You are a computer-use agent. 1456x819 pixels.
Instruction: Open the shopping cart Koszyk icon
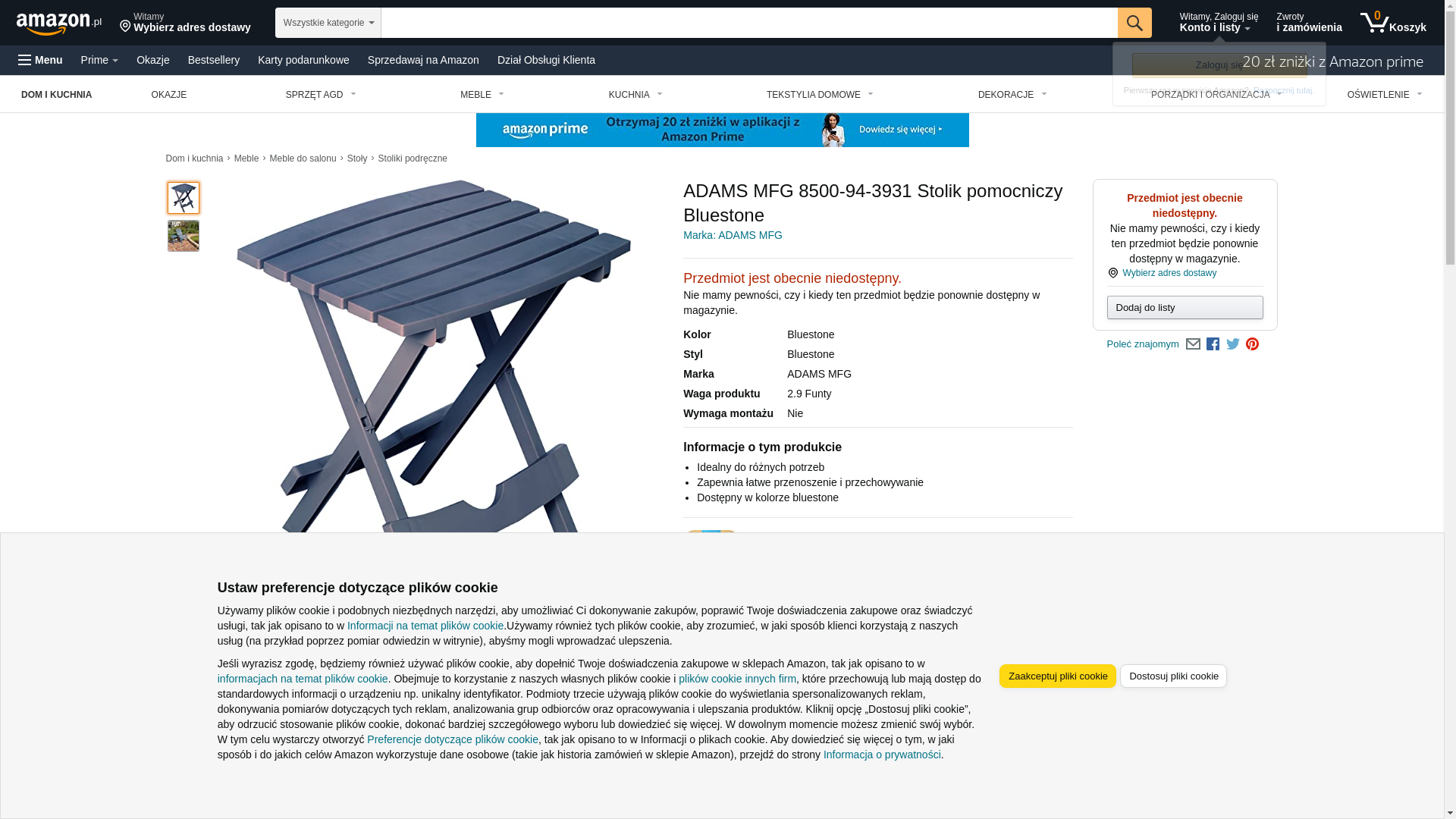point(1393,23)
